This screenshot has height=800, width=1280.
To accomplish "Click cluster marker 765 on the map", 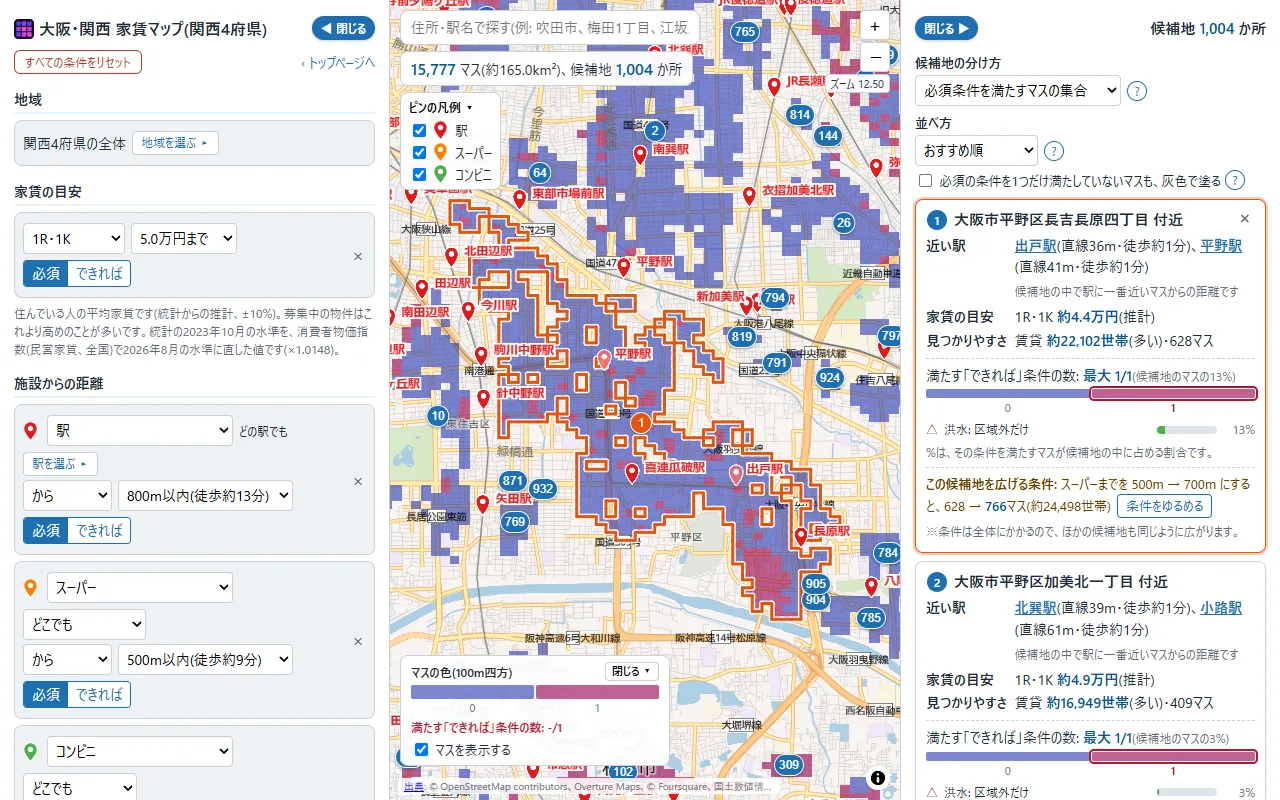I will point(744,31).
